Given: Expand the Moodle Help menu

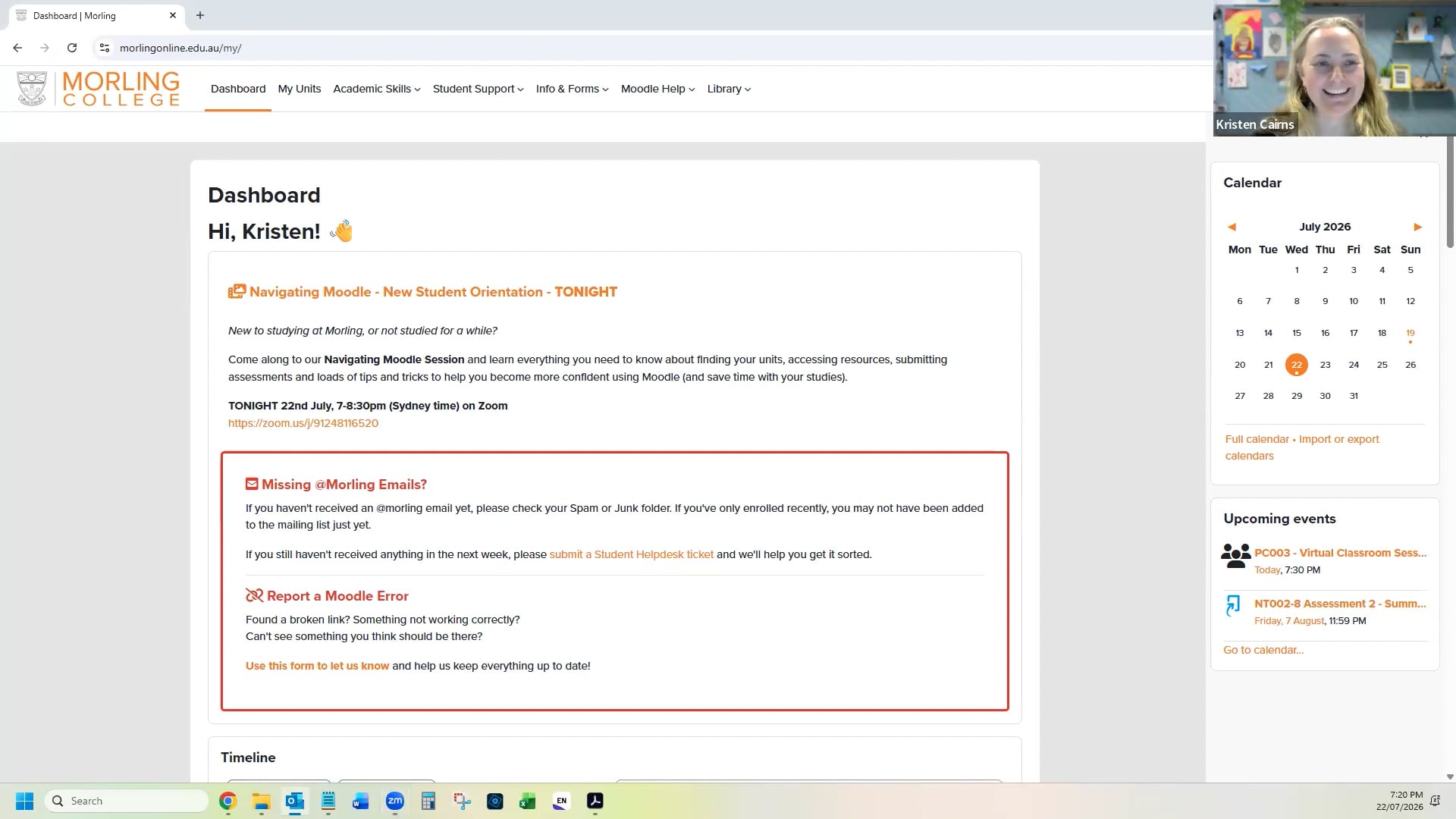Looking at the screenshot, I should tap(658, 89).
